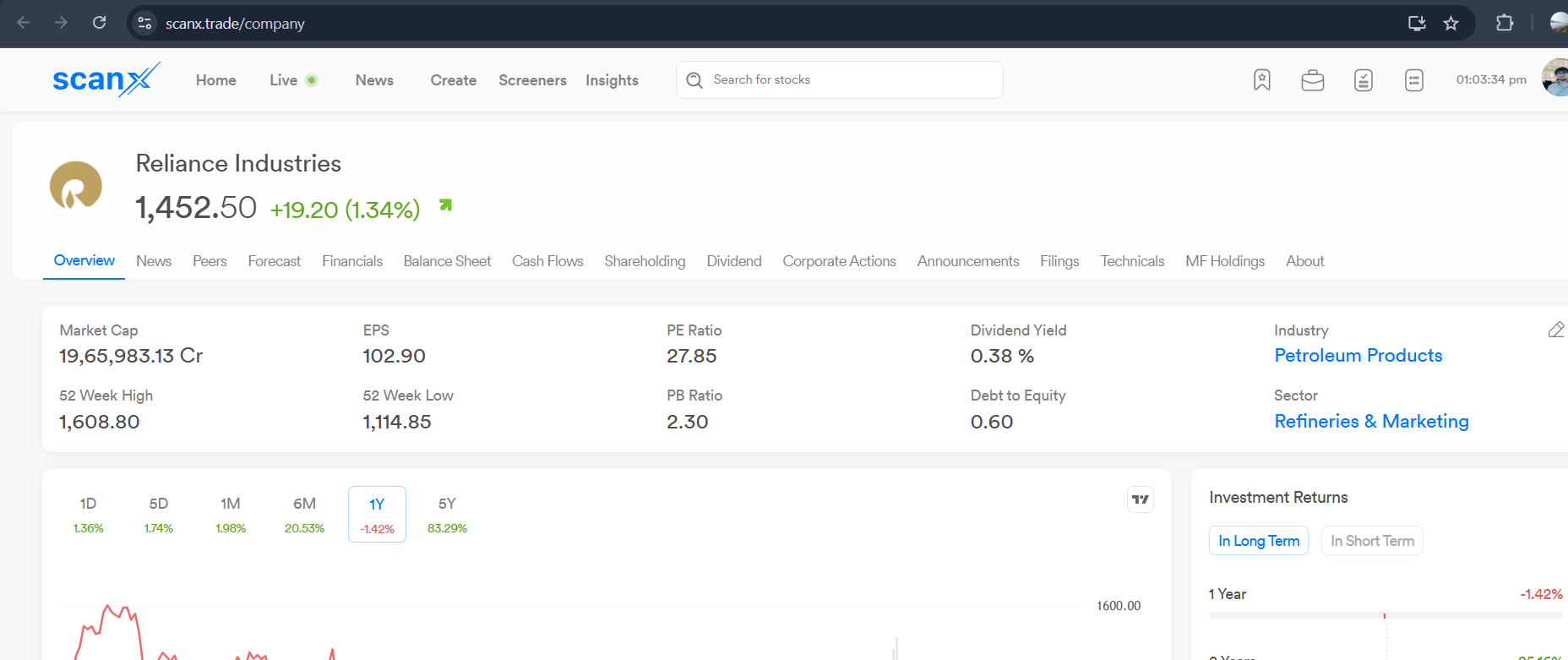
Task: Open notes list icon in header
Action: (x=1414, y=80)
